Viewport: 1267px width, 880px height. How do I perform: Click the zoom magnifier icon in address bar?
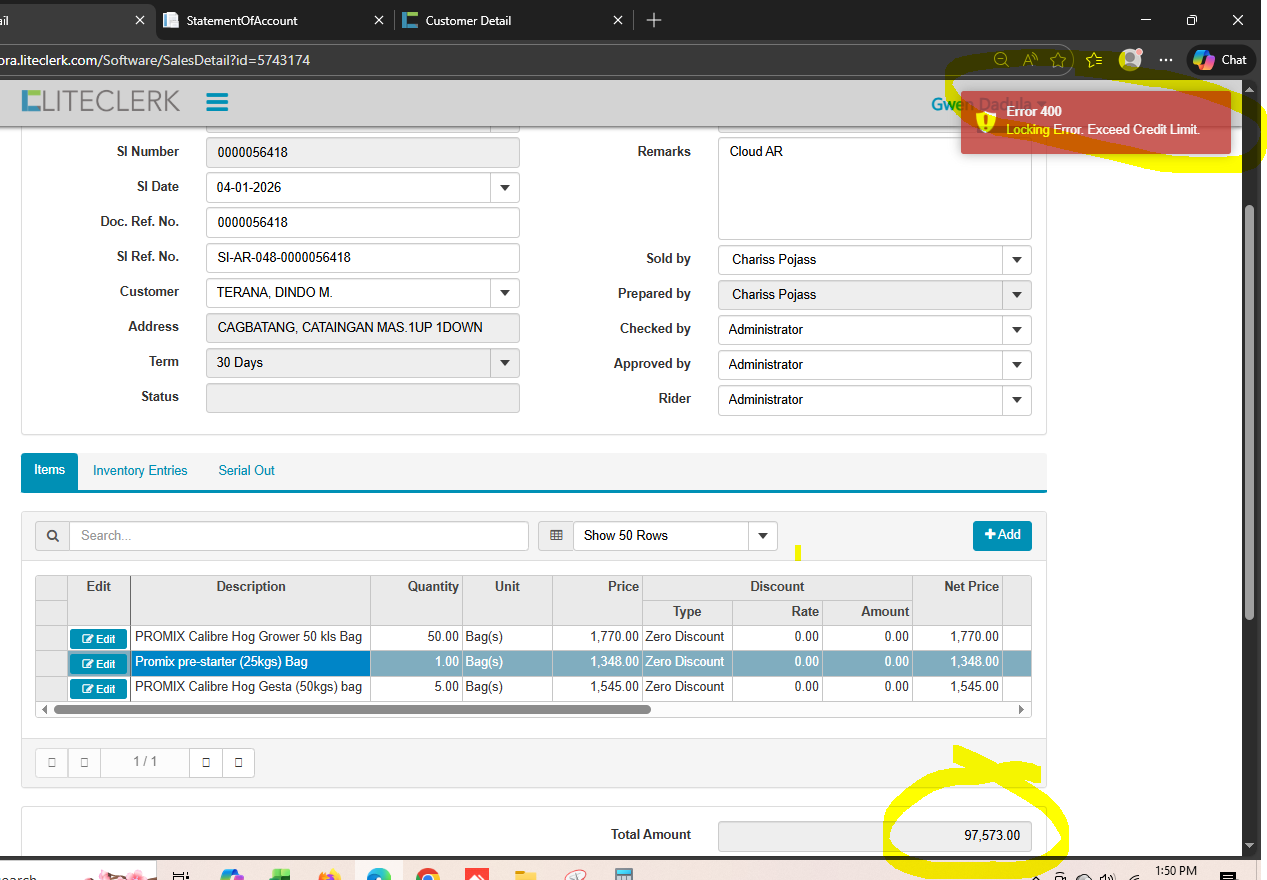pos(1001,60)
